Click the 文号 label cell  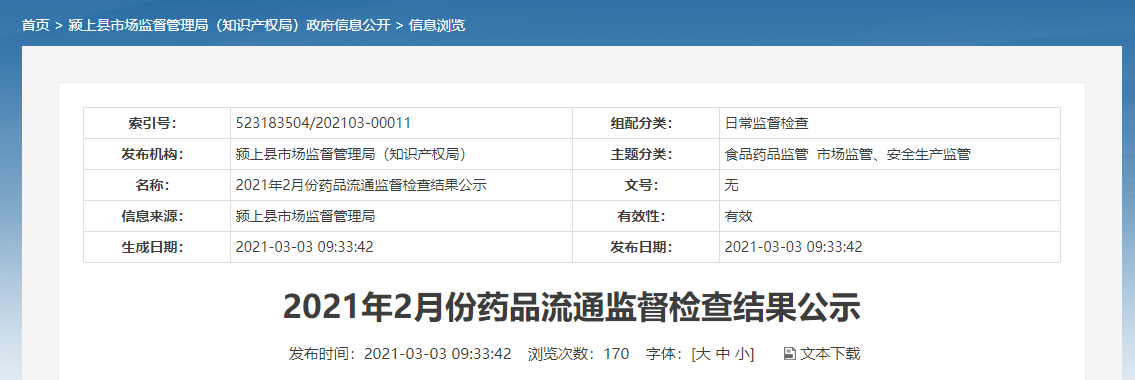pyautogui.click(x=646, y=185)
